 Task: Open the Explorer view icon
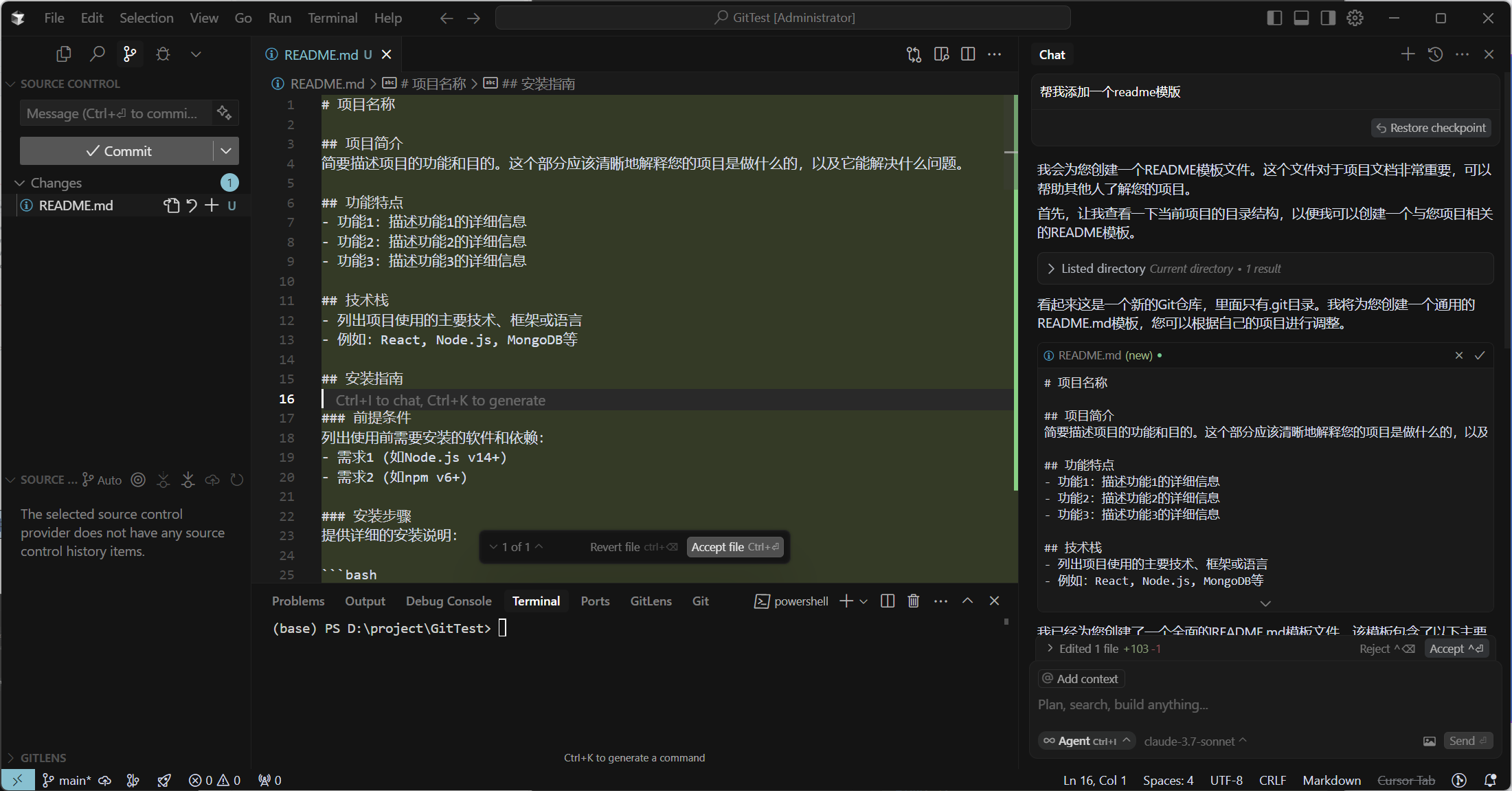pyautogui.click(x=63, y=54)
